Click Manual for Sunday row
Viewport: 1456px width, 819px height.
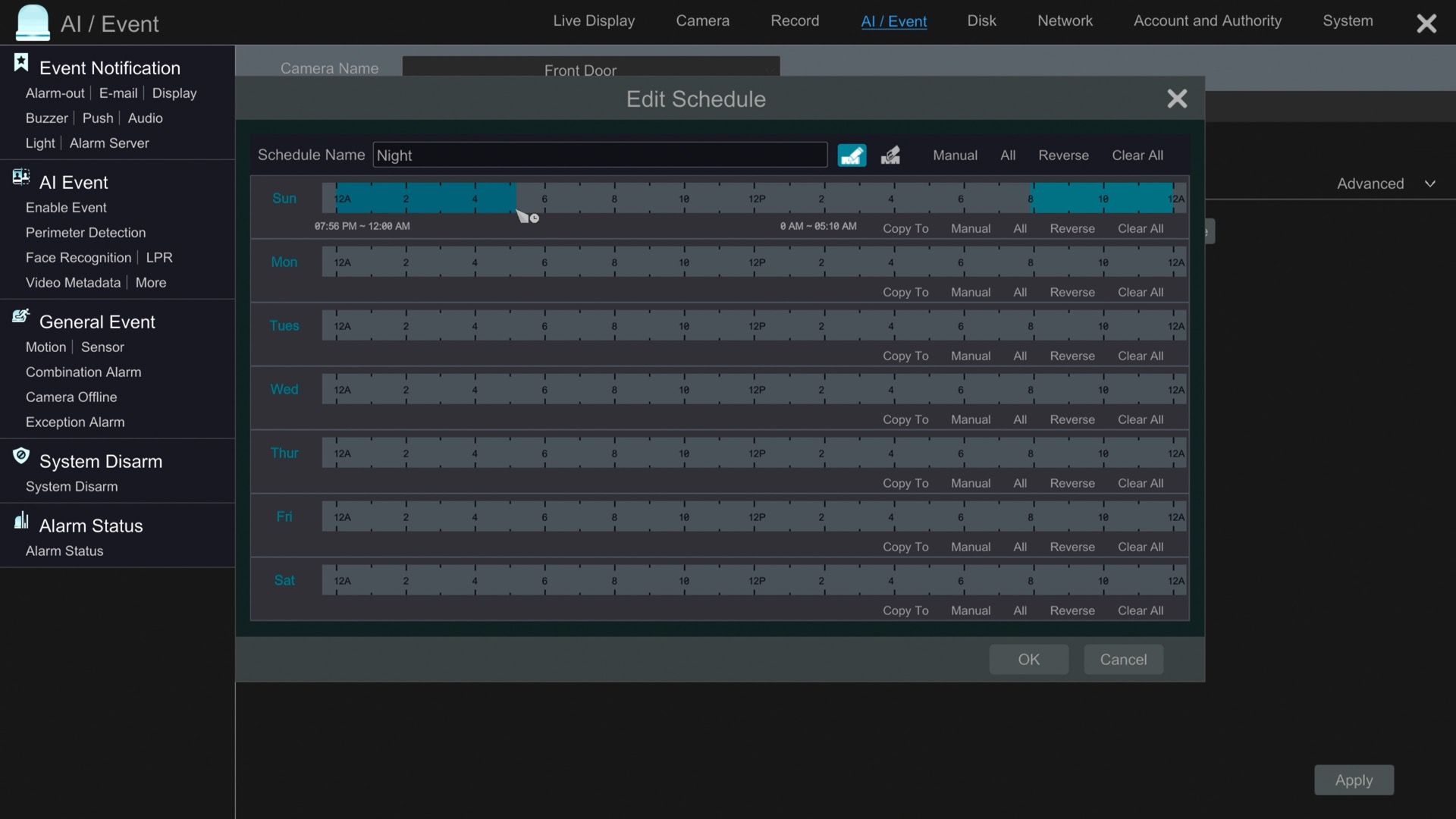(971, 228)
